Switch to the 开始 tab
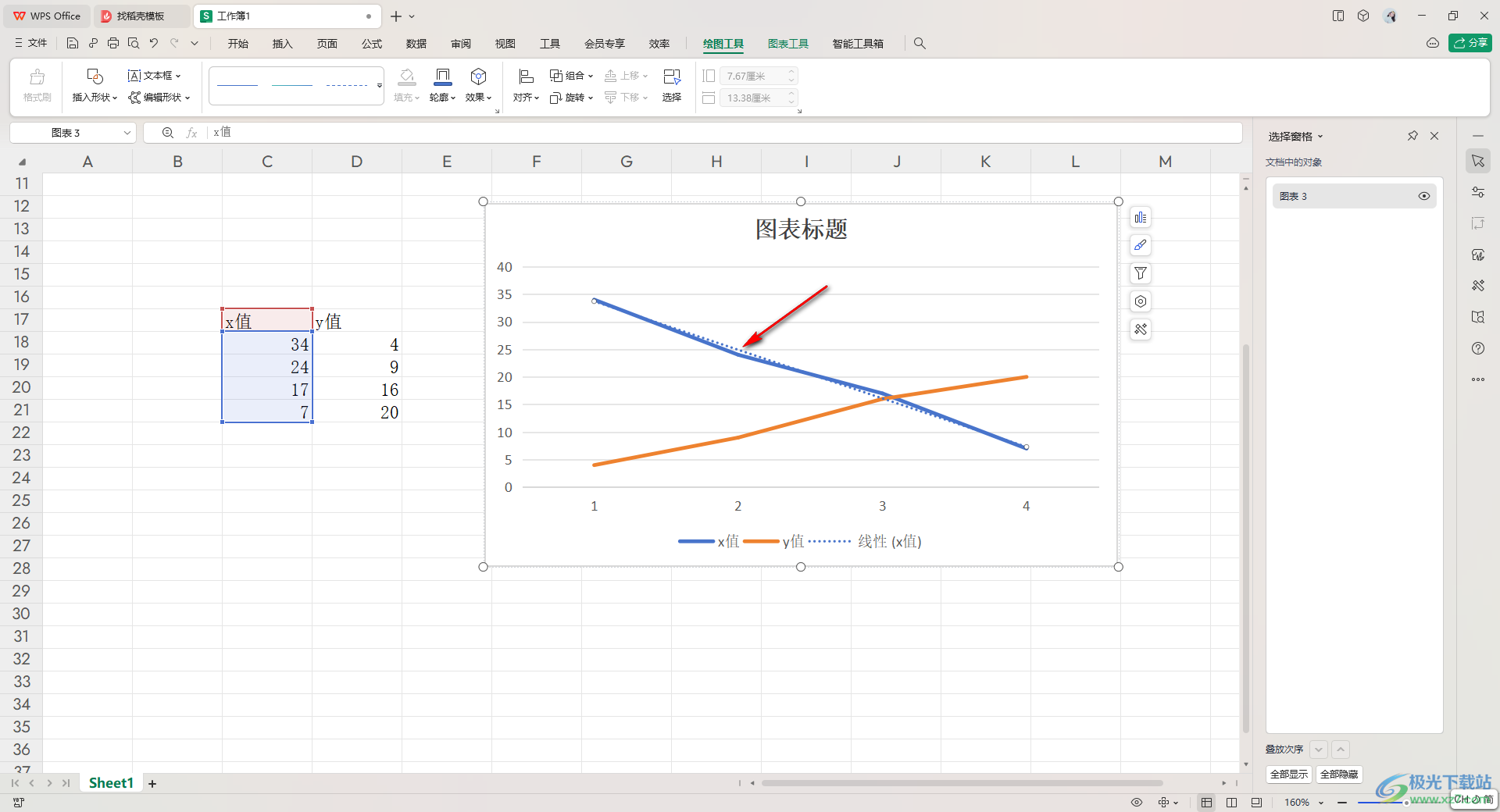Screen dimensions: 1500x812 pyautogui.click(x=238, y=44)
